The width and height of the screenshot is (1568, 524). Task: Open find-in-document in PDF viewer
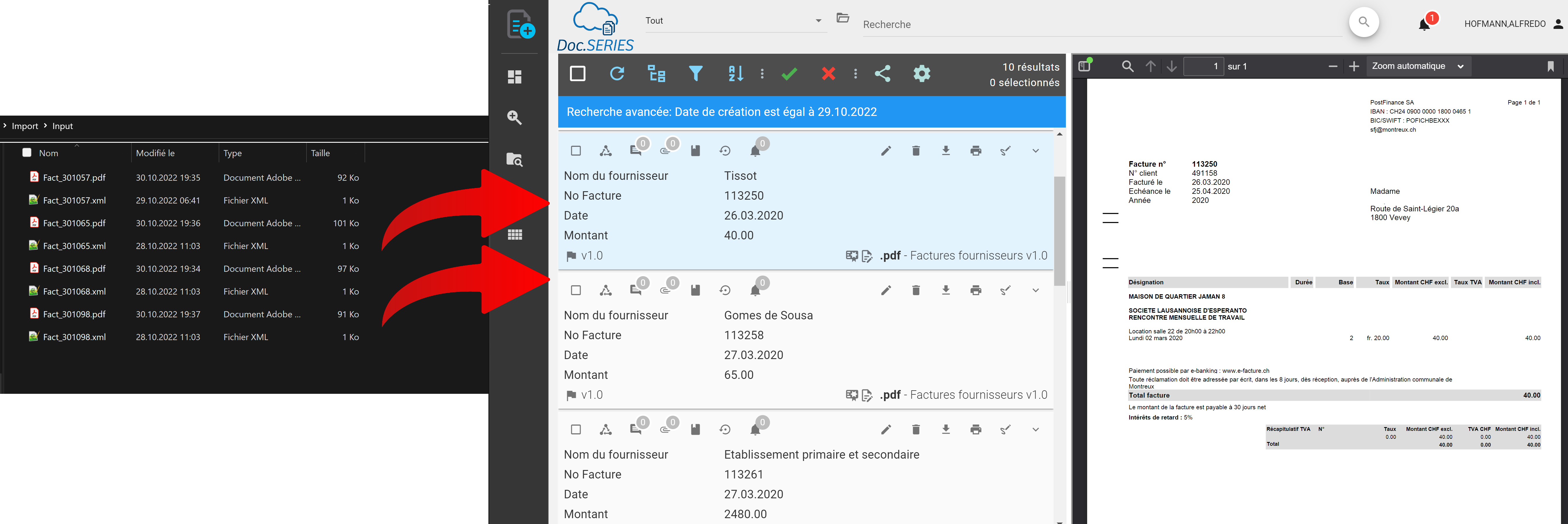click(1128, 67)
